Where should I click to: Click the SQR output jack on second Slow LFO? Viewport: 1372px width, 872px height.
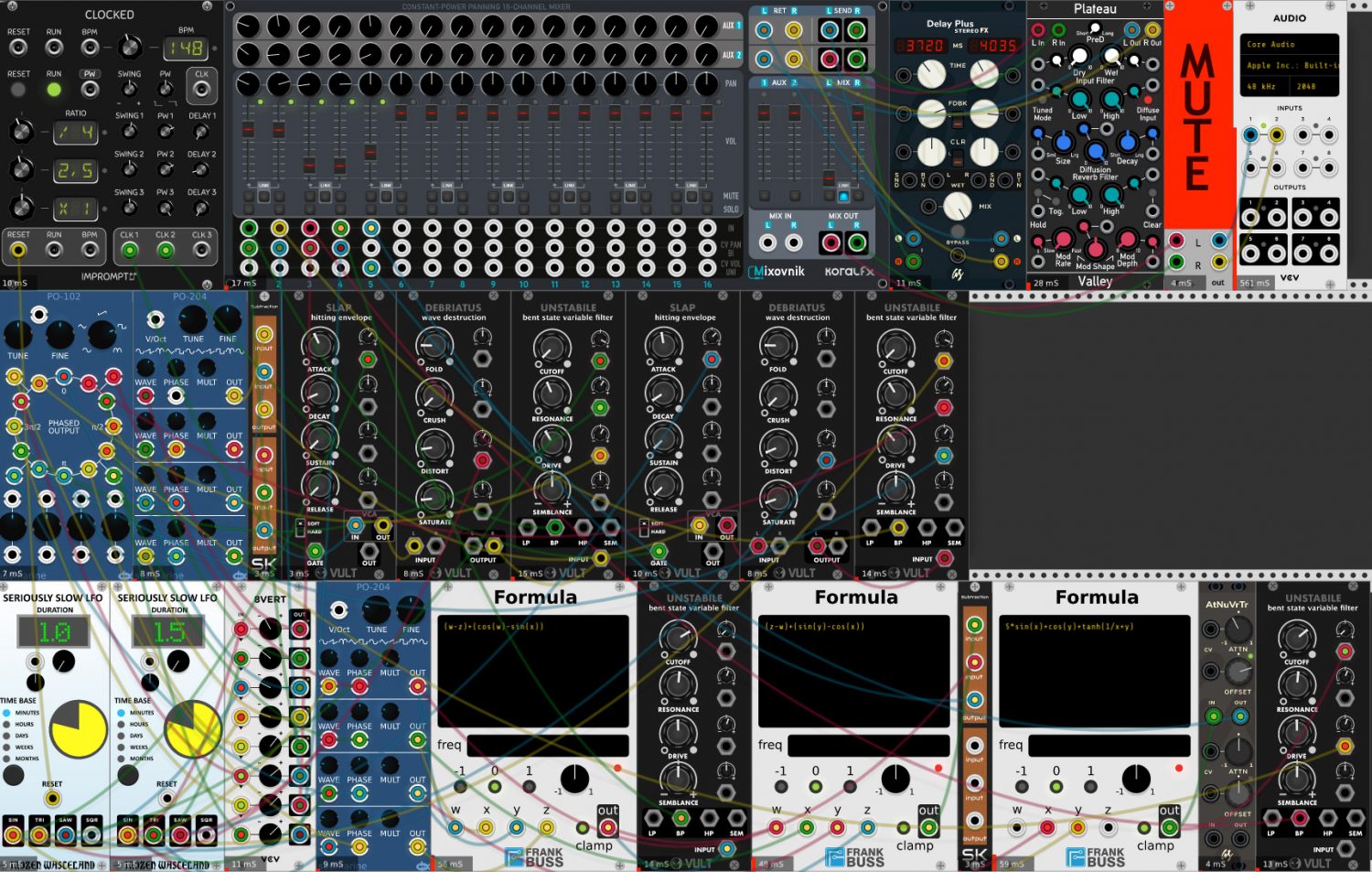[207, 834]
